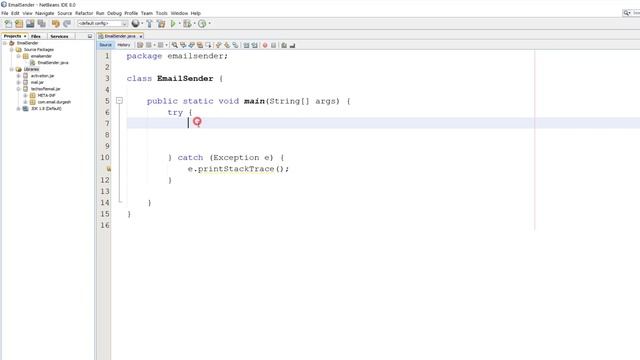
Task: Switch to History editor view
Action: click(124, 45)
